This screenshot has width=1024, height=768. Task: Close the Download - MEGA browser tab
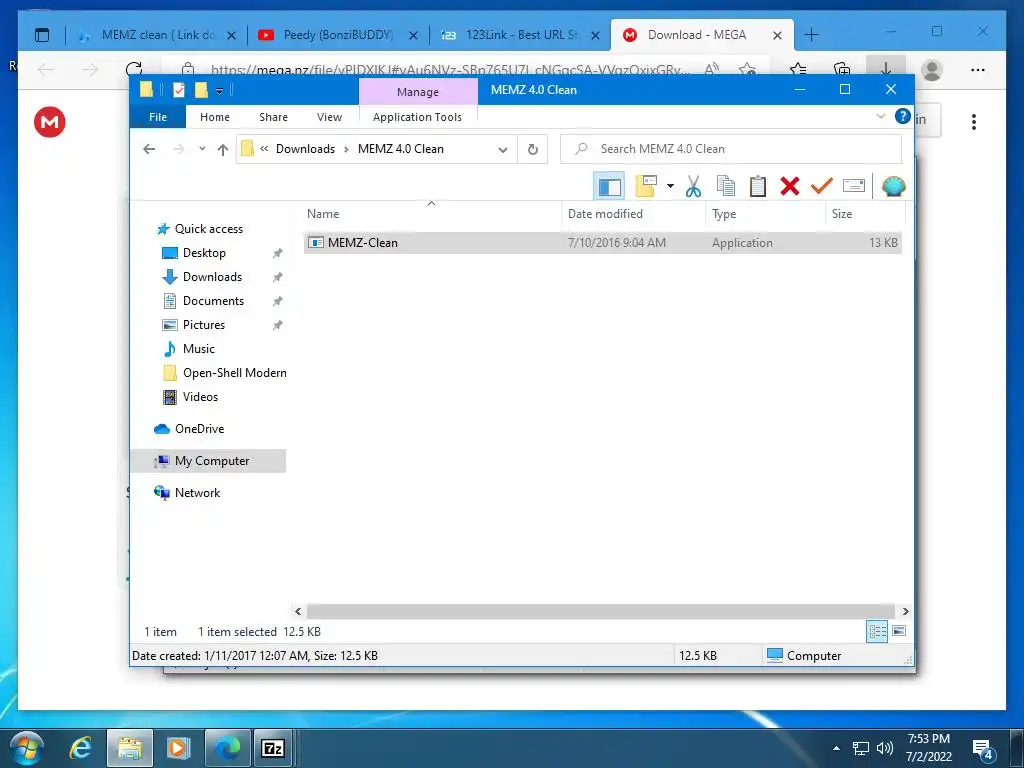click(777, 36)
